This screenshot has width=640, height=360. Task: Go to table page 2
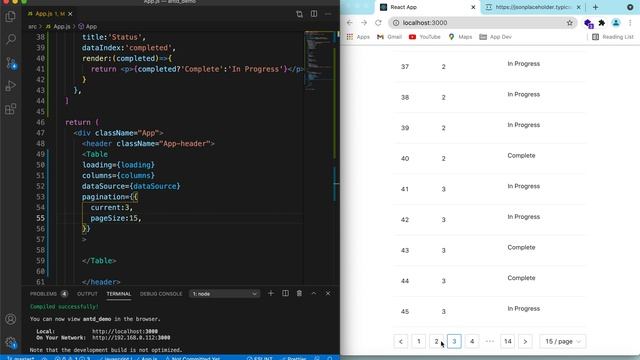(436, 341)
